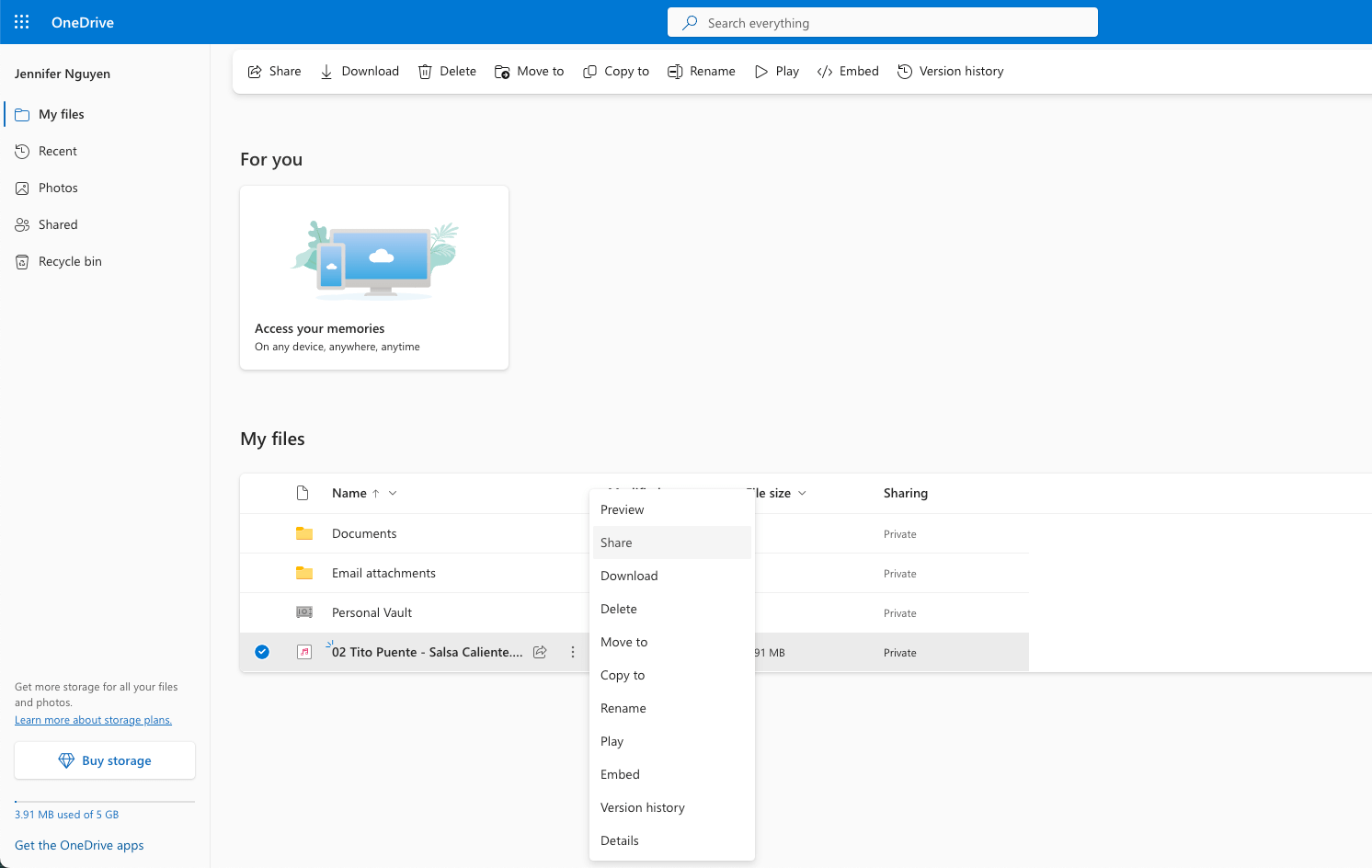Open the Email attachments folder name
1372x868 pixels.
click(x=383, y=573)
